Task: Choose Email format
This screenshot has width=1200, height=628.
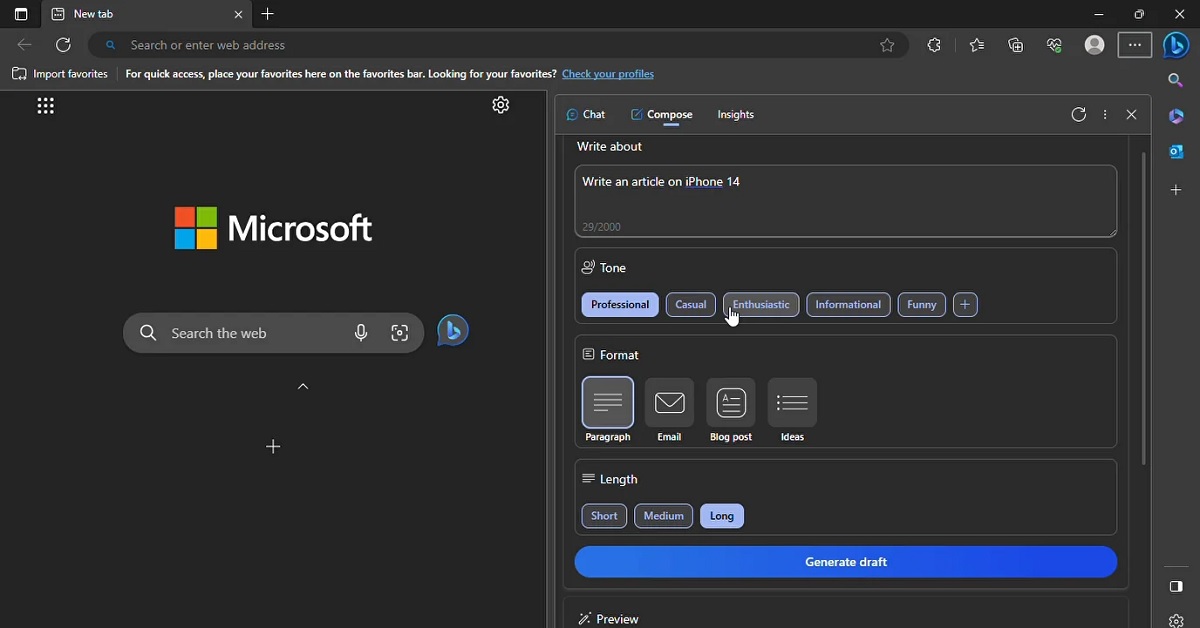Action: coord(669,410)
